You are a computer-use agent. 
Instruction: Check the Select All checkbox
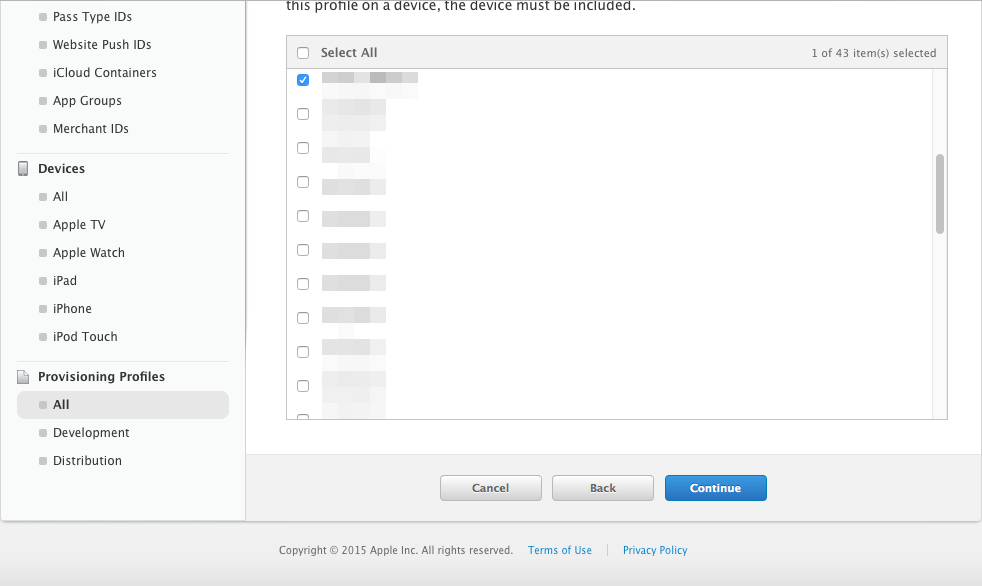[x=303, y=53]
